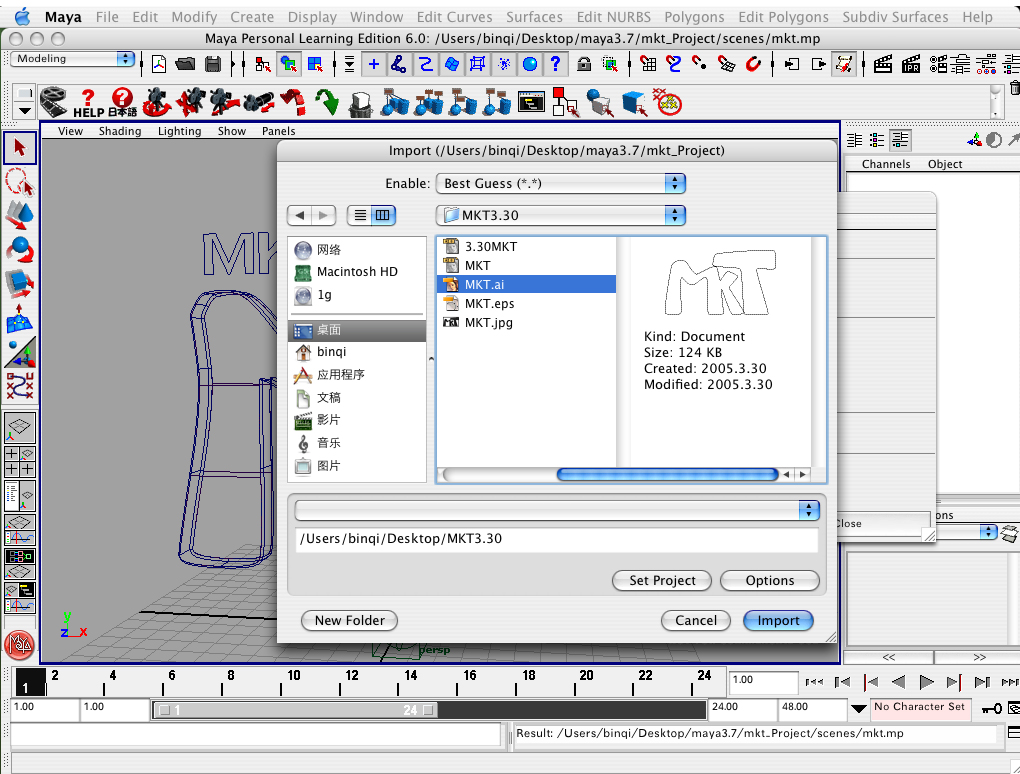Switch dialog to list view
The image size is (1020, 774).
(360, 215)
